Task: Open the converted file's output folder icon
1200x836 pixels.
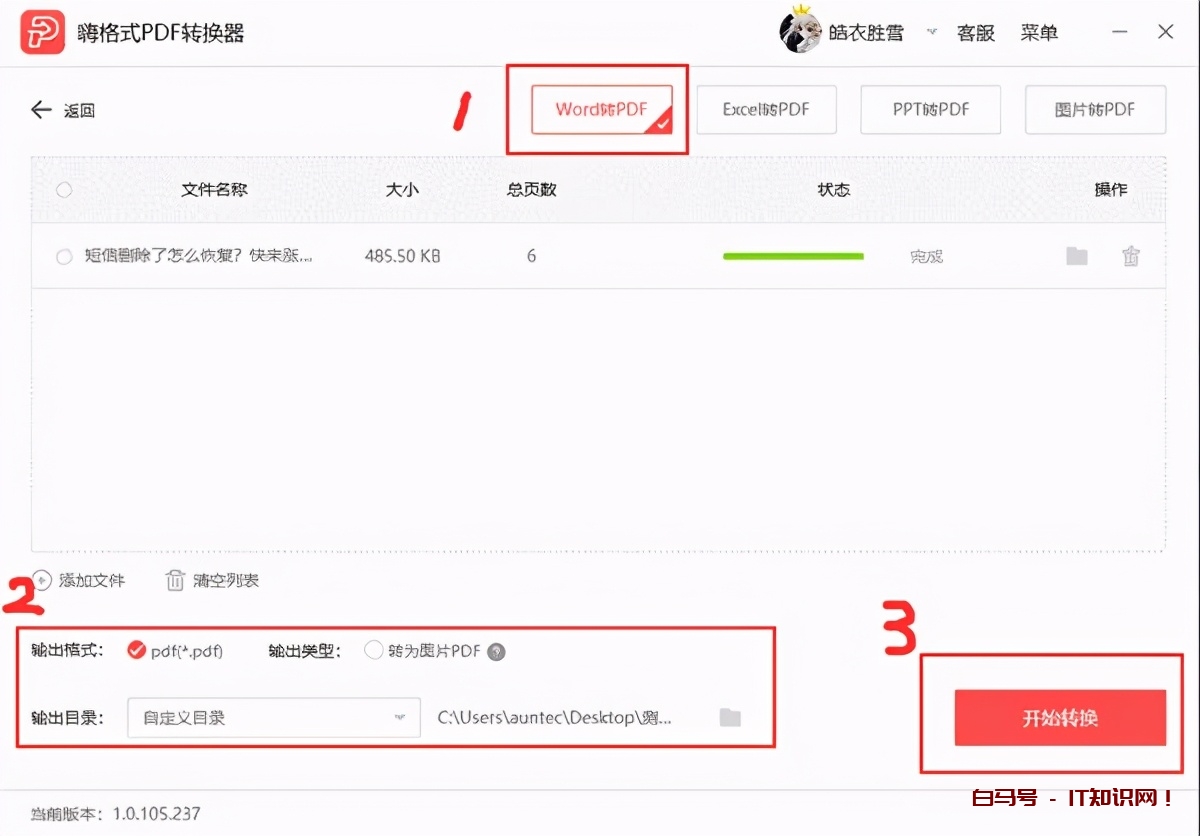Action: (x=1076, y=256)
